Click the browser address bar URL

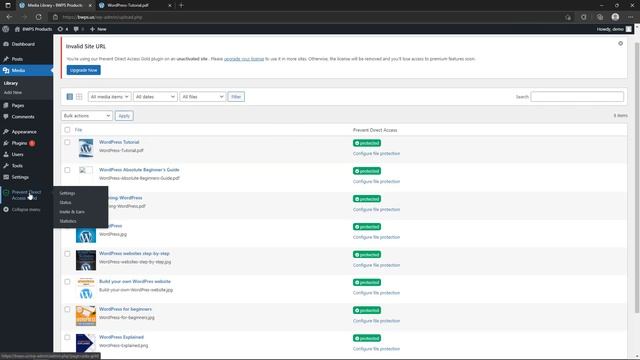point(103,17)
